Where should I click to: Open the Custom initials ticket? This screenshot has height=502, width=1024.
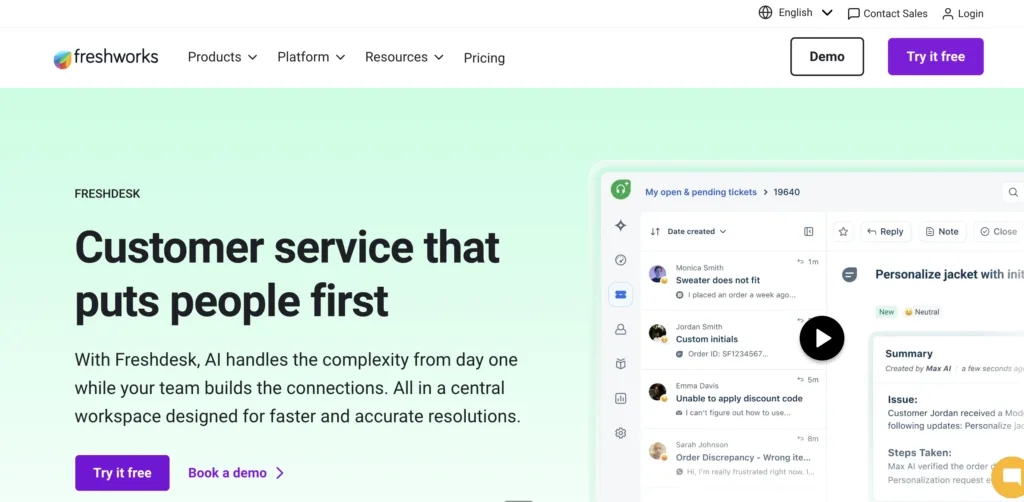(733, 340)
